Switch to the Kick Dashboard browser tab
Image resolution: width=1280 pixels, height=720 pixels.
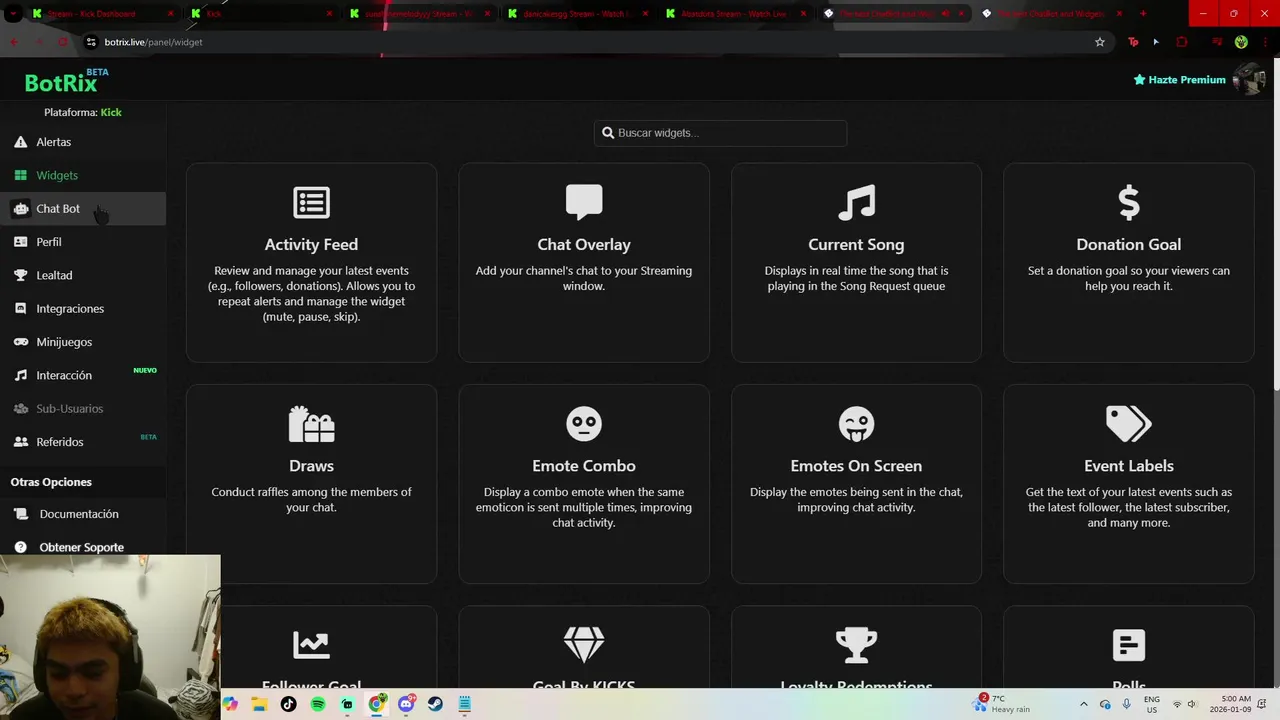coord(100,14)
